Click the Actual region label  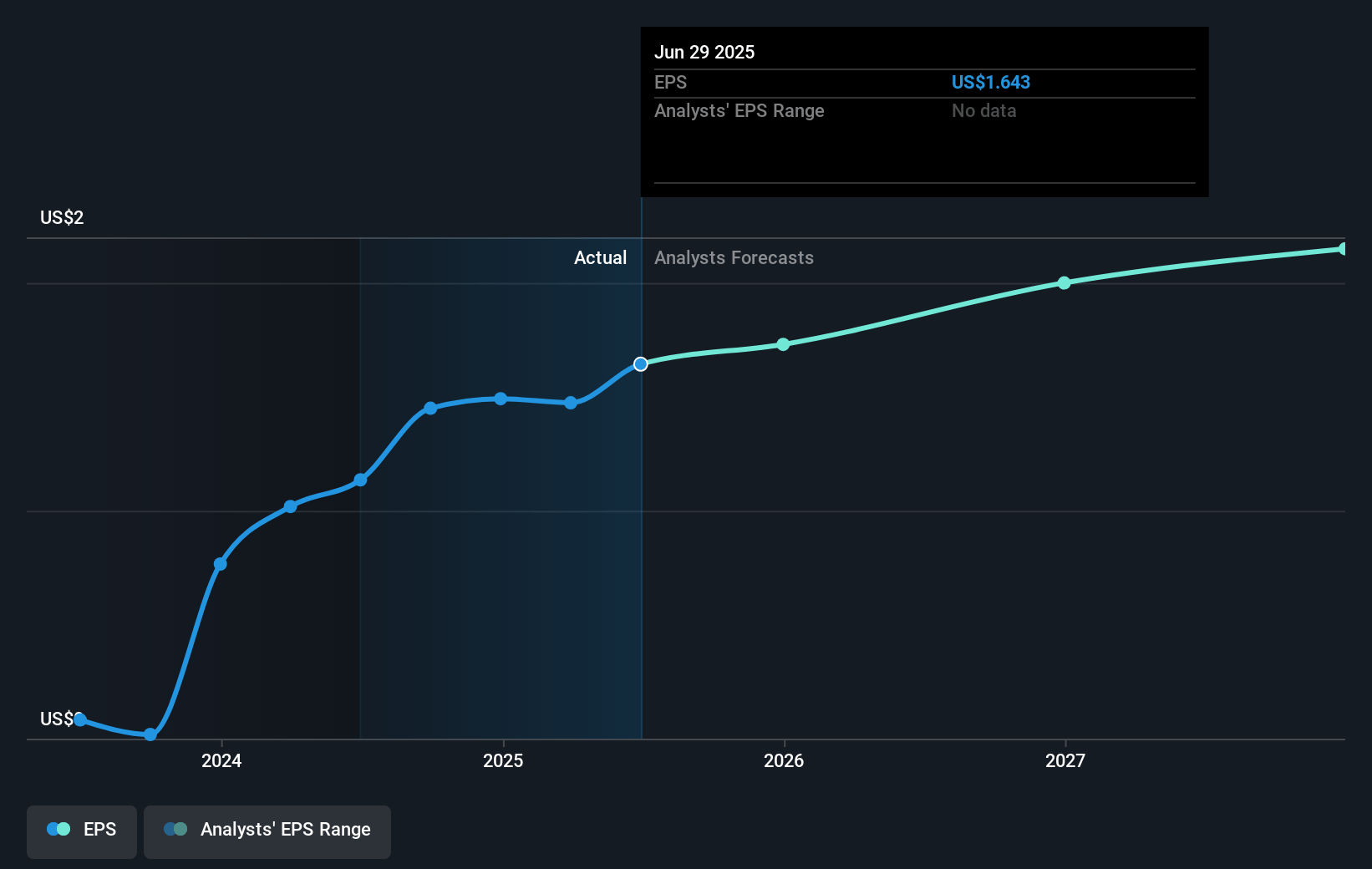600,258
